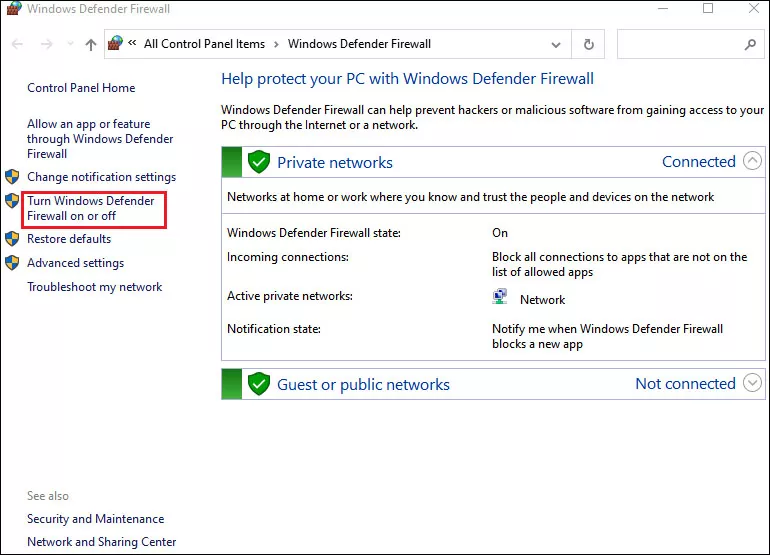Open Advanced settings

(75, 263)
